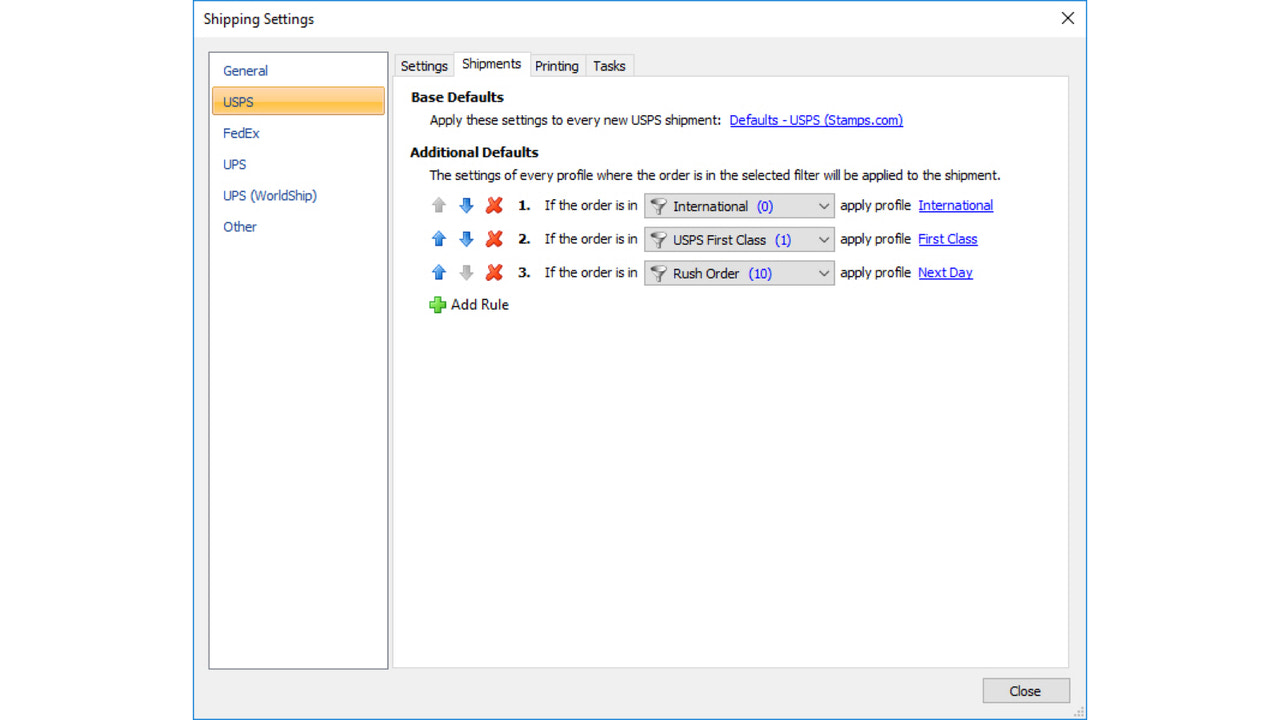Click the Close button
The height and width of the screenshot is (720, 1280).
(x=1025, y=690)
